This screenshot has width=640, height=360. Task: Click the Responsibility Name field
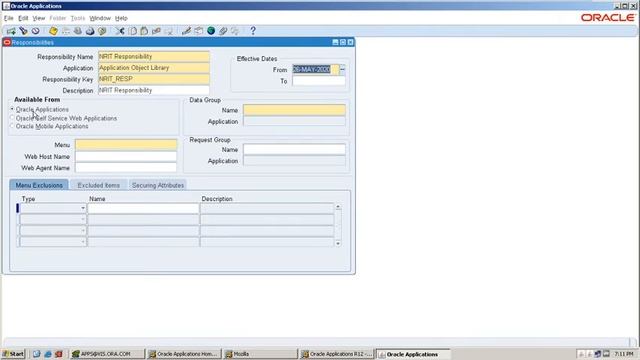[x=154, y=57]
